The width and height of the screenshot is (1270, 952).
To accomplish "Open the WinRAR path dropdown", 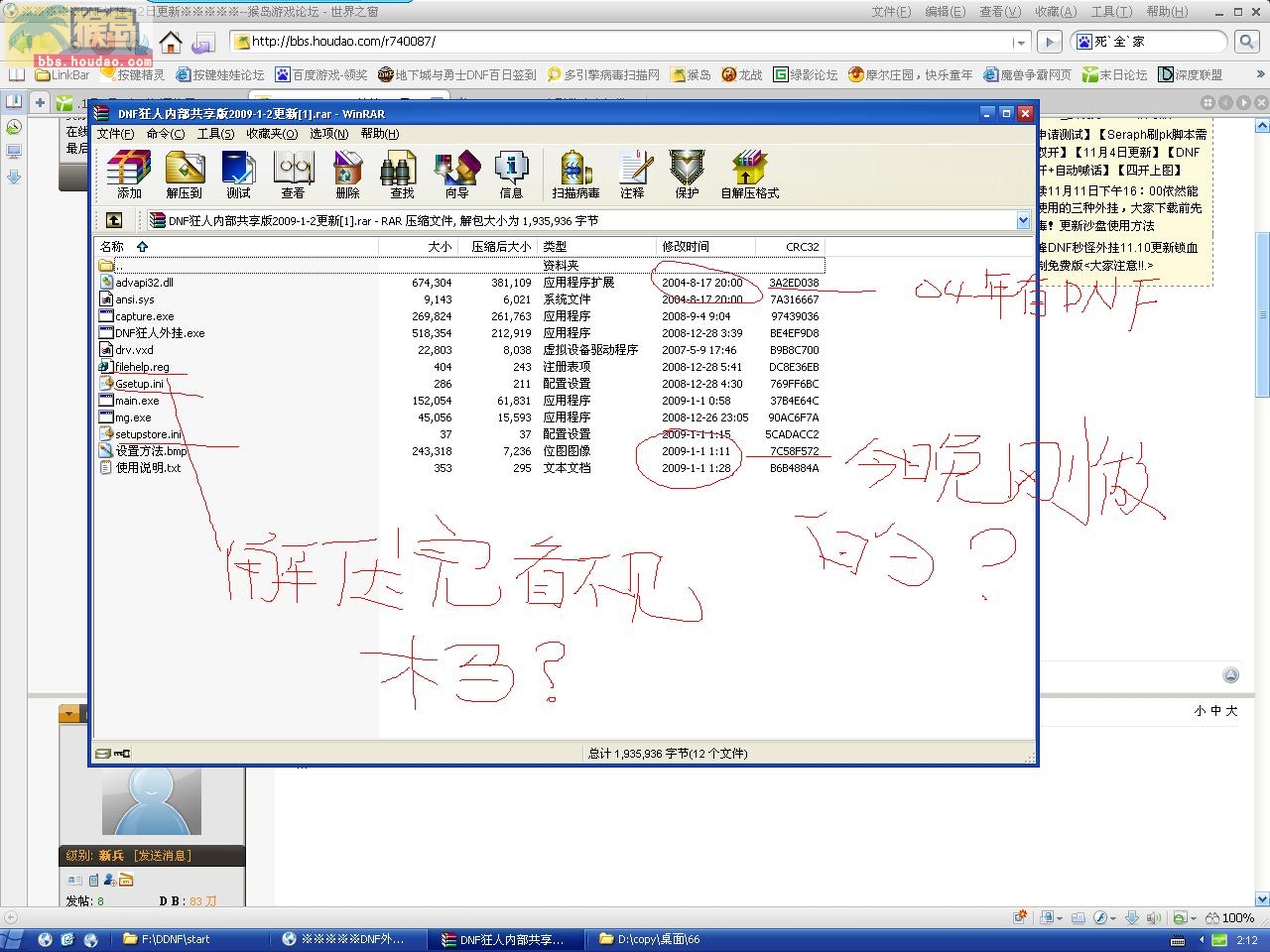I will coord(1023,220).
